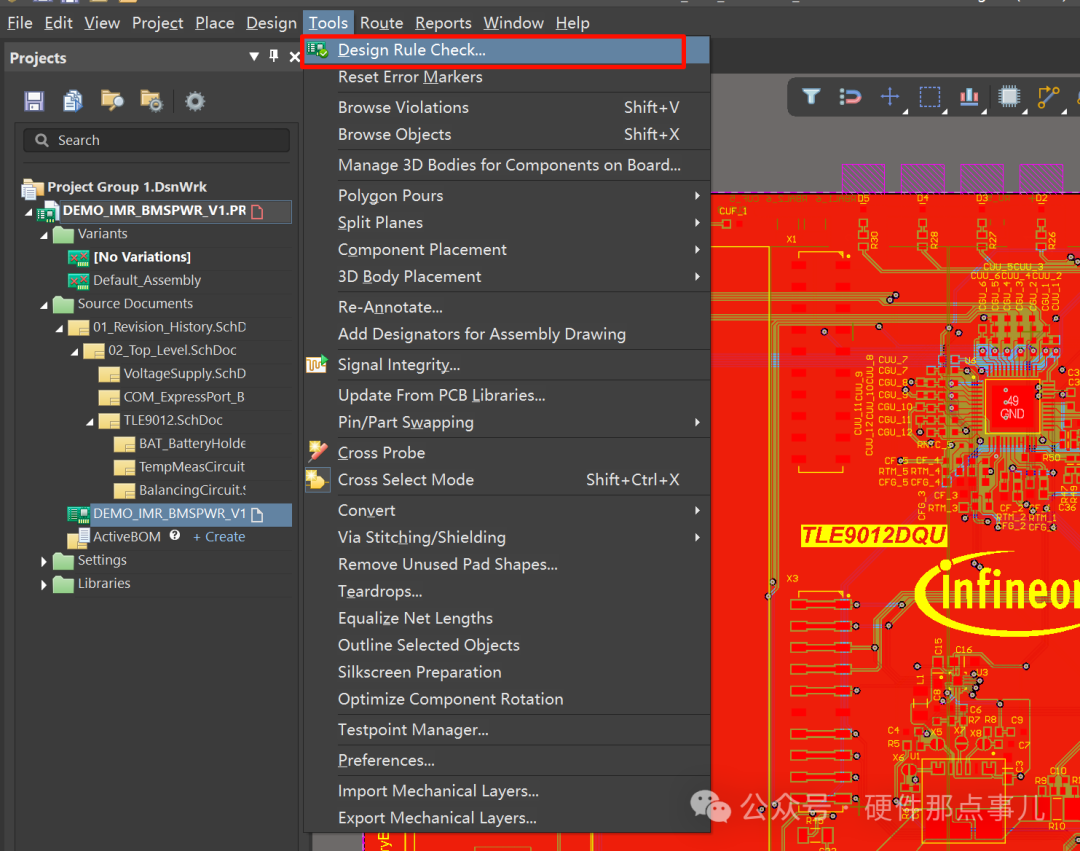Open the gear settings icon in Projects panel

pyautogui.click(x=195, y=102)
